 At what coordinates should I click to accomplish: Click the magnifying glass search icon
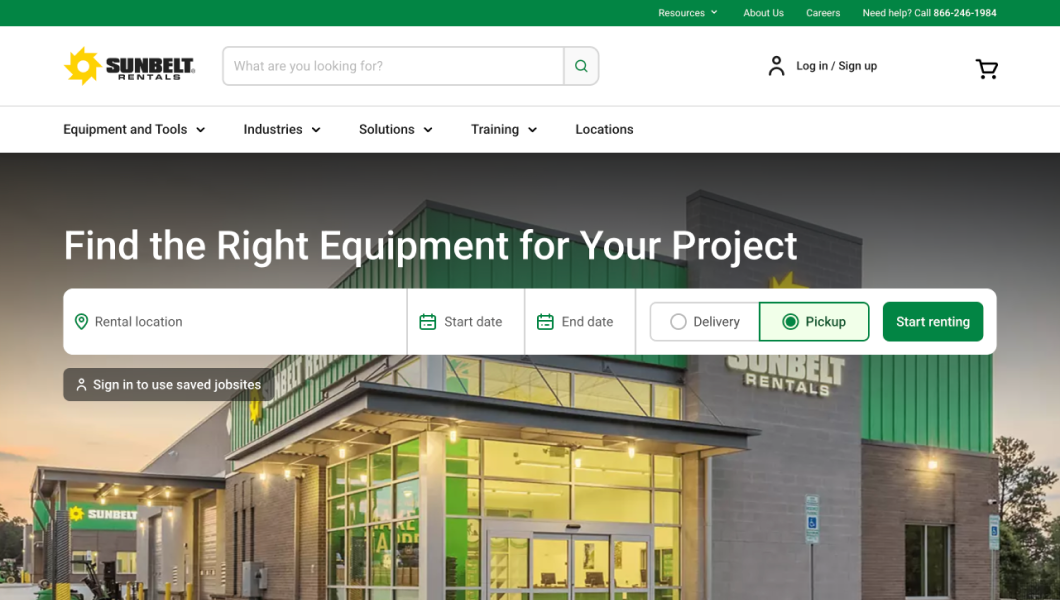click(x=581, y=66)
